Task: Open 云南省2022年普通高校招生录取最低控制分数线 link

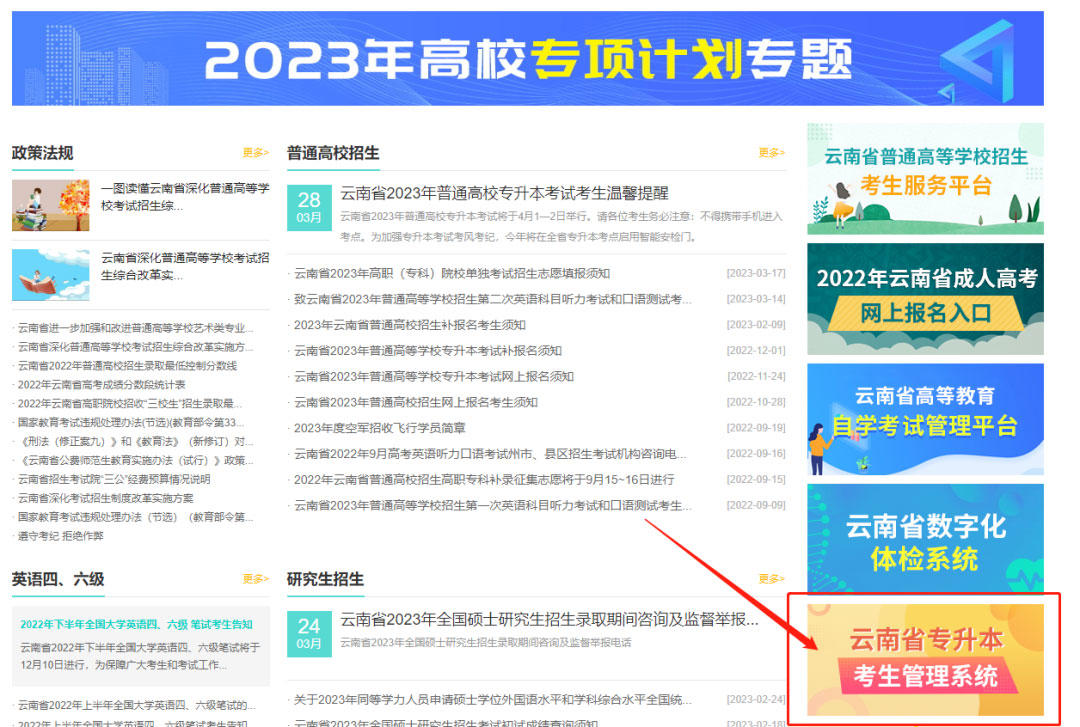Action: tap(127, 366)
